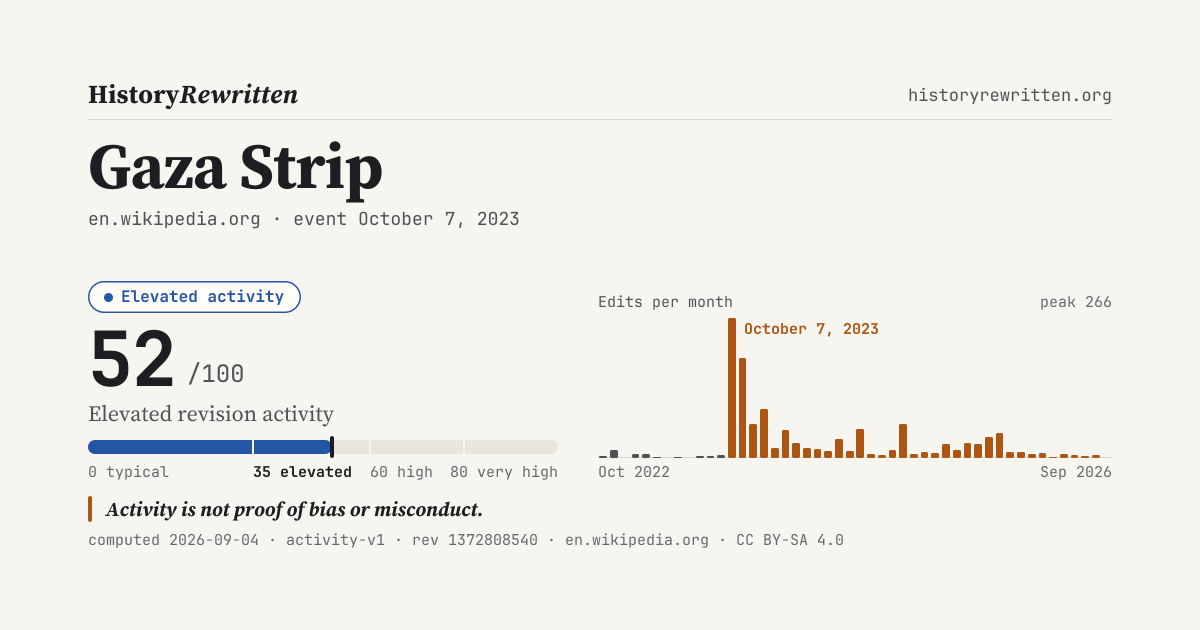Click the '35 elevated' threshold label

tap(302, 472)
